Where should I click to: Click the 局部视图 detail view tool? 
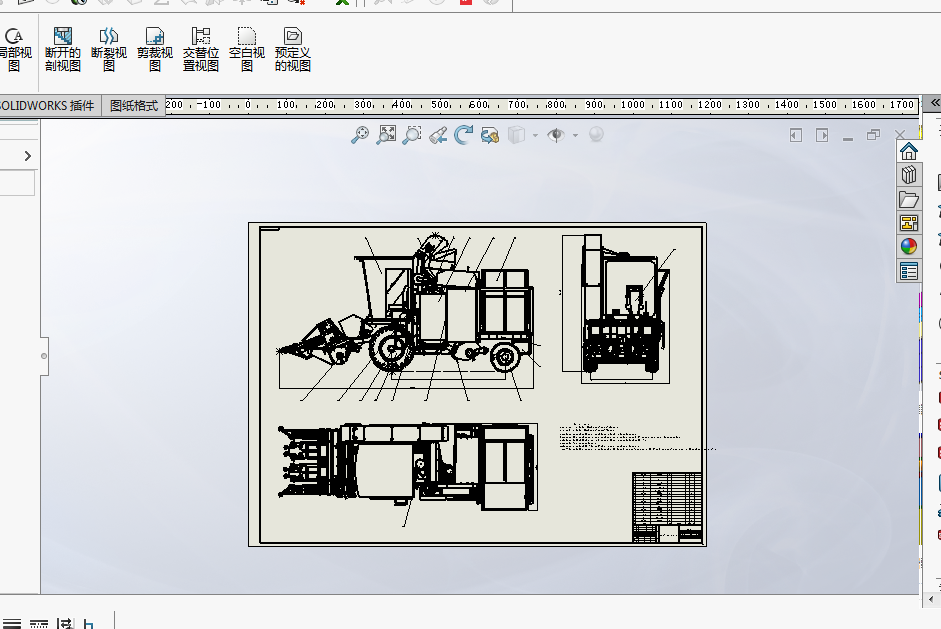[15, 49]
